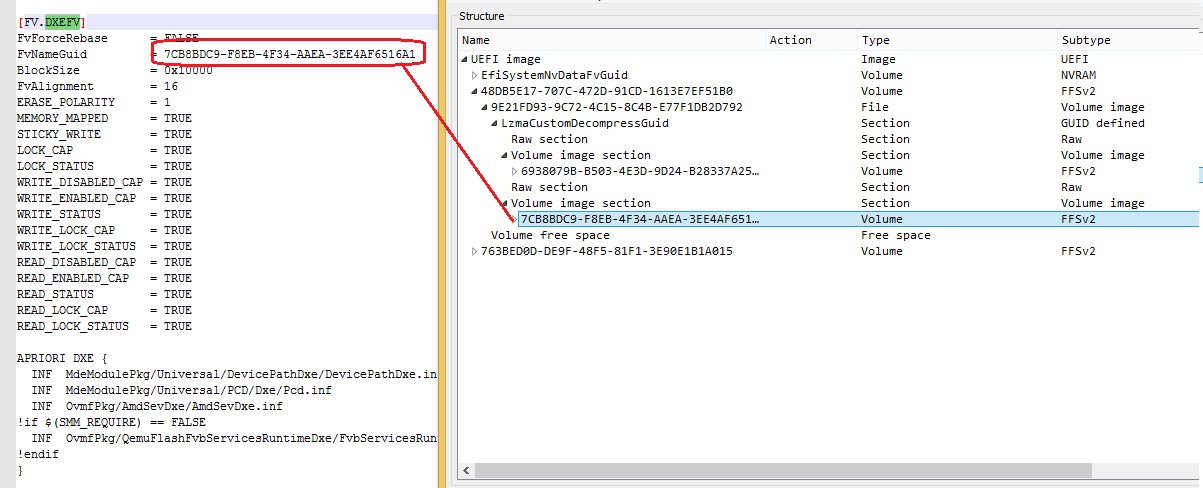Screen dimensions: 1203x488
Task: Select the 763BED0D-DE9F volume row
Action: [x=607, y=251]
